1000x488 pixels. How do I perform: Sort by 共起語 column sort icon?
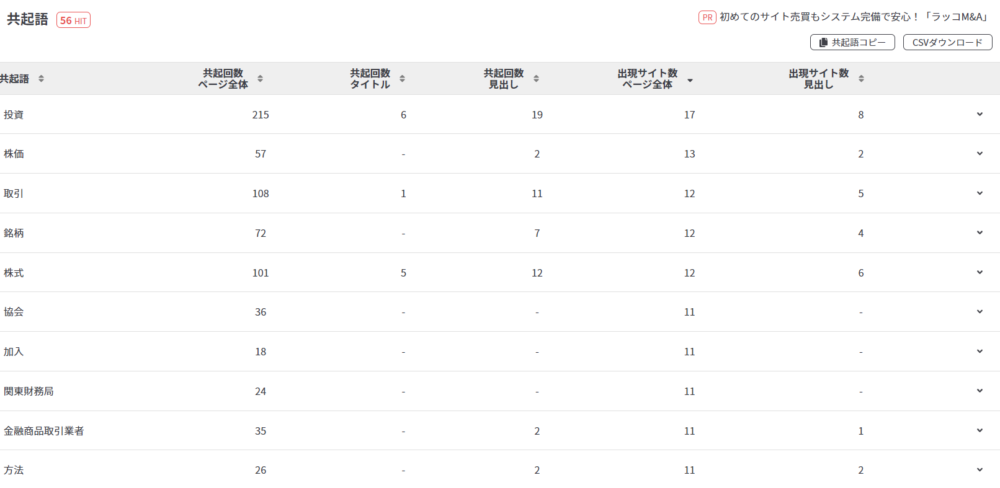click(x=41, y=78)
